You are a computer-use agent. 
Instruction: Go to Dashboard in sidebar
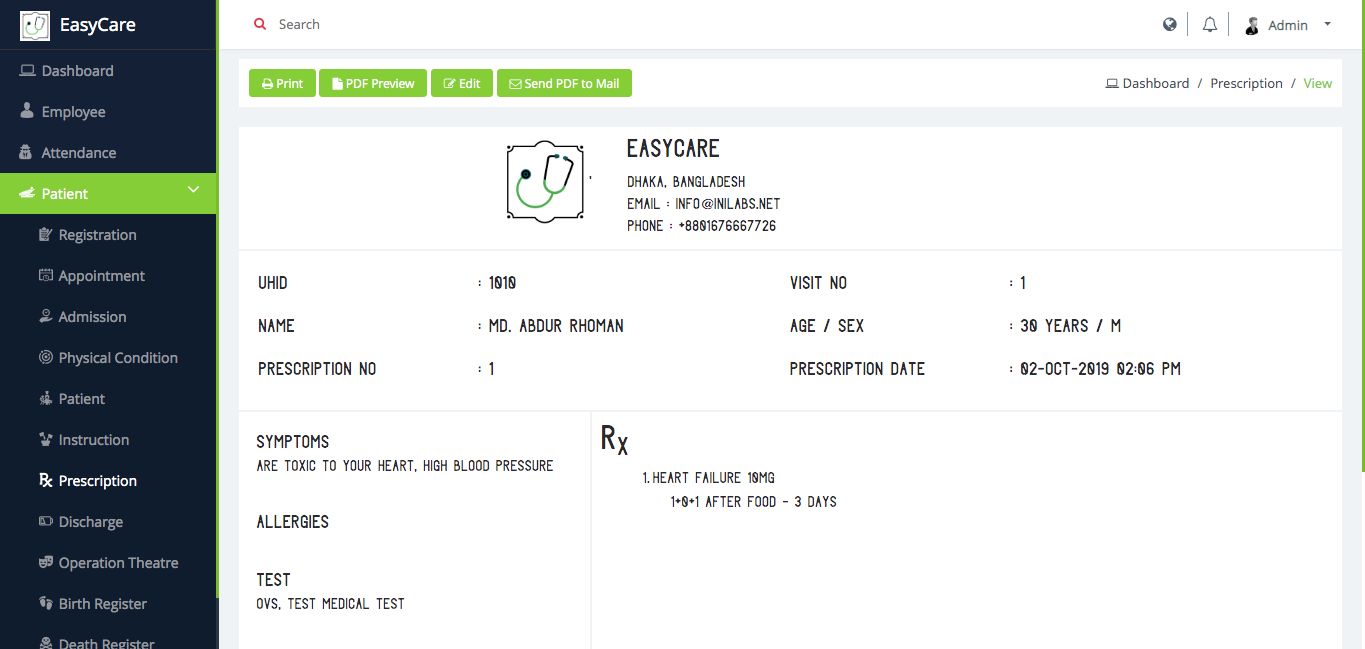coord(77,71)
